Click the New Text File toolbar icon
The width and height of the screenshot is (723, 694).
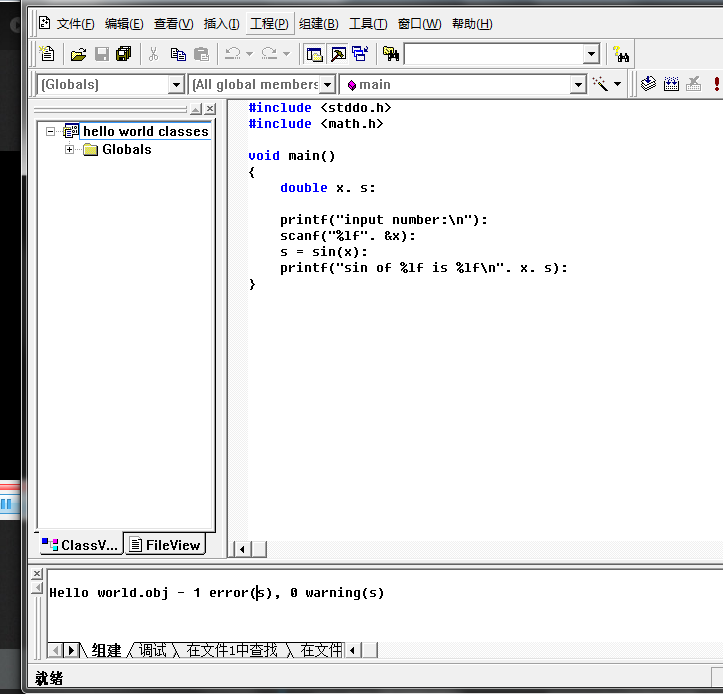coord(47,54)
